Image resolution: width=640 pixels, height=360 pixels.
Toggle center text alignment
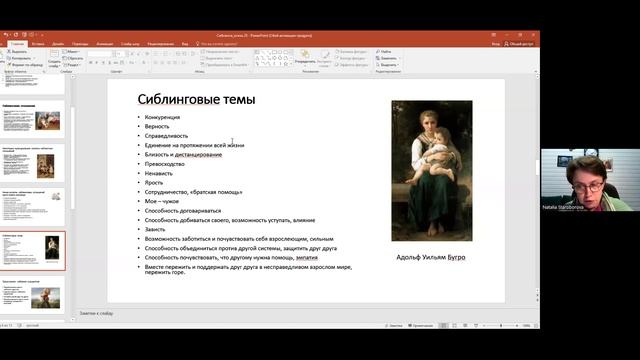[162, 62]
